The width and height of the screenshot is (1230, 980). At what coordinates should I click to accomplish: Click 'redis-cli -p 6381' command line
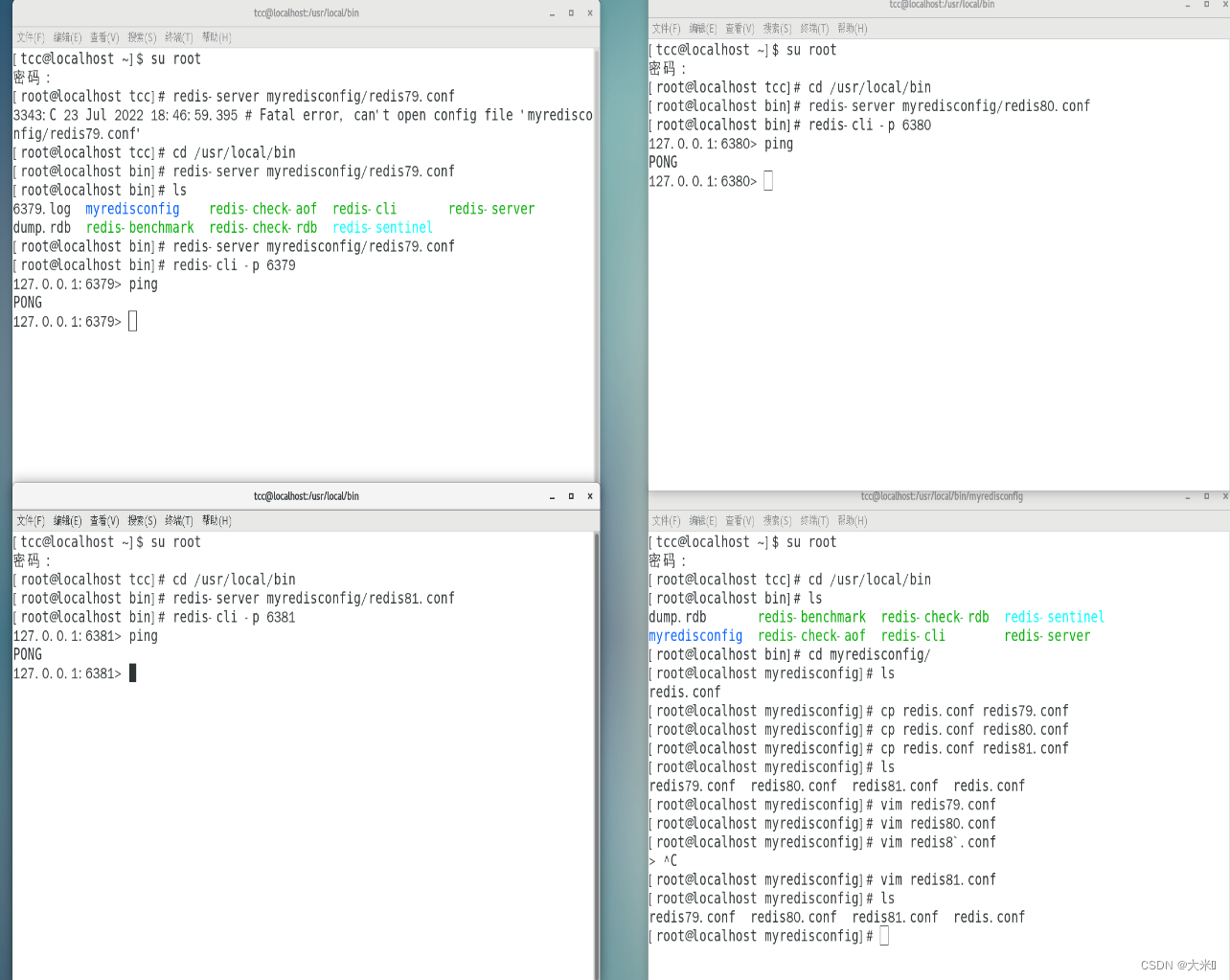pyautogui.click(x=154, y=617)
